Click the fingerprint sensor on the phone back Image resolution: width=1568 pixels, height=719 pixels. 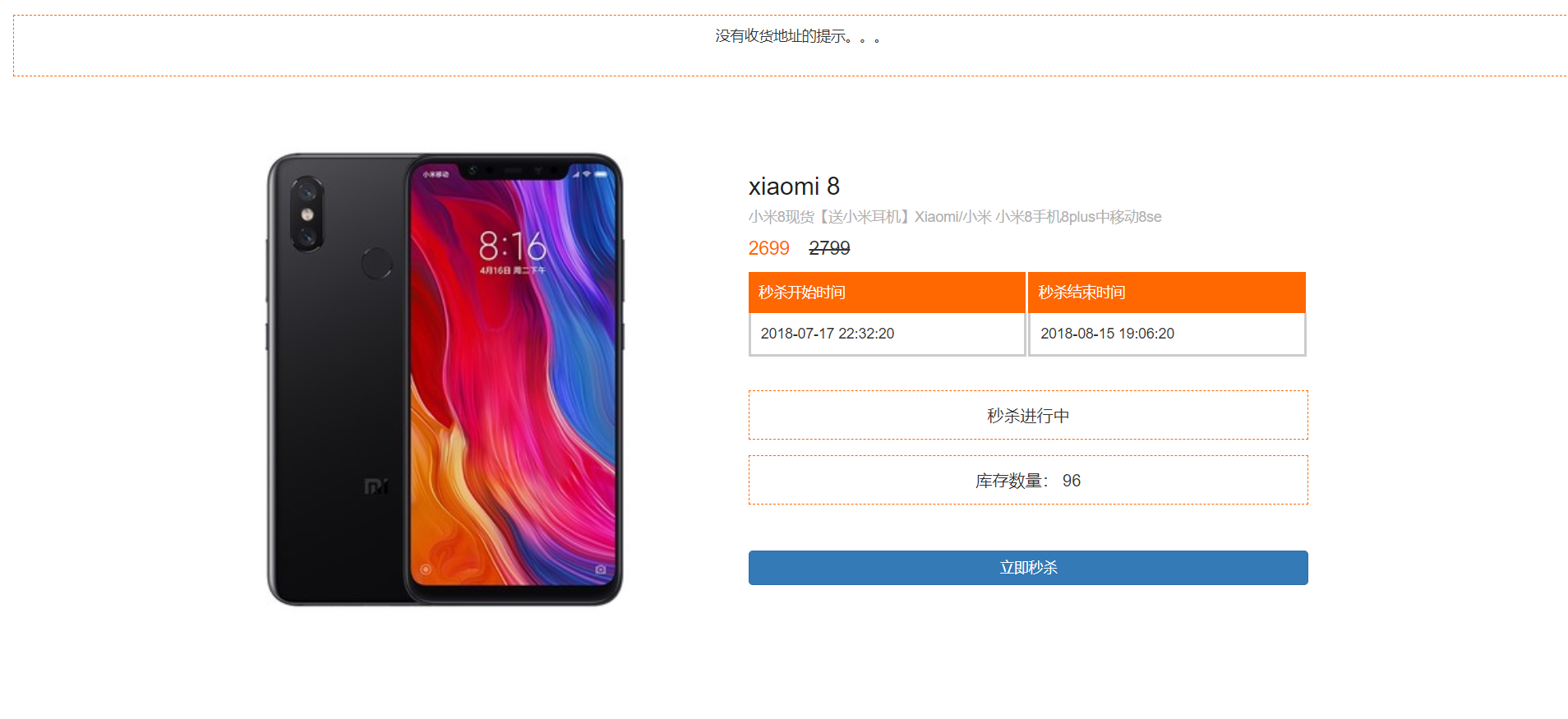(x=377, y=263)
